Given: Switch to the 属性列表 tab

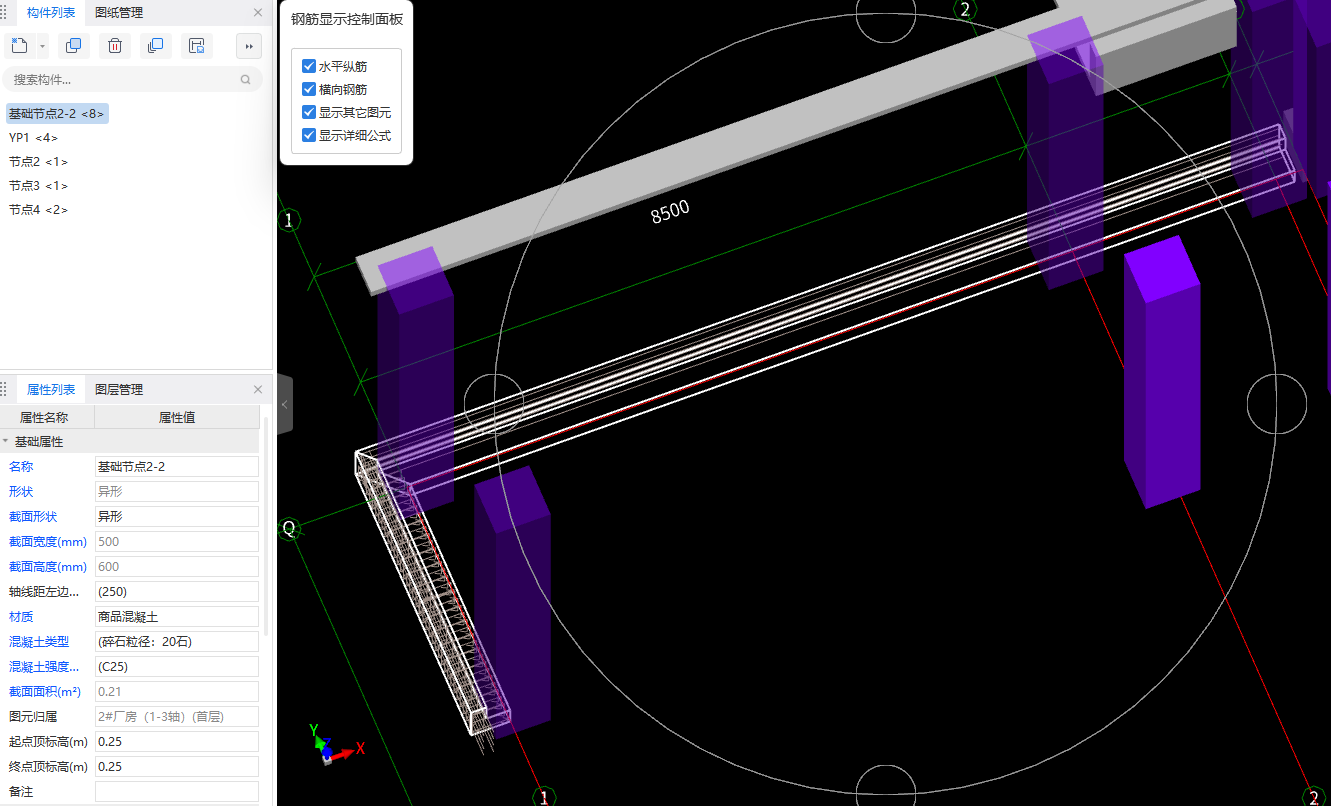Looking at the screenshot, I should (x=51, y=390).
